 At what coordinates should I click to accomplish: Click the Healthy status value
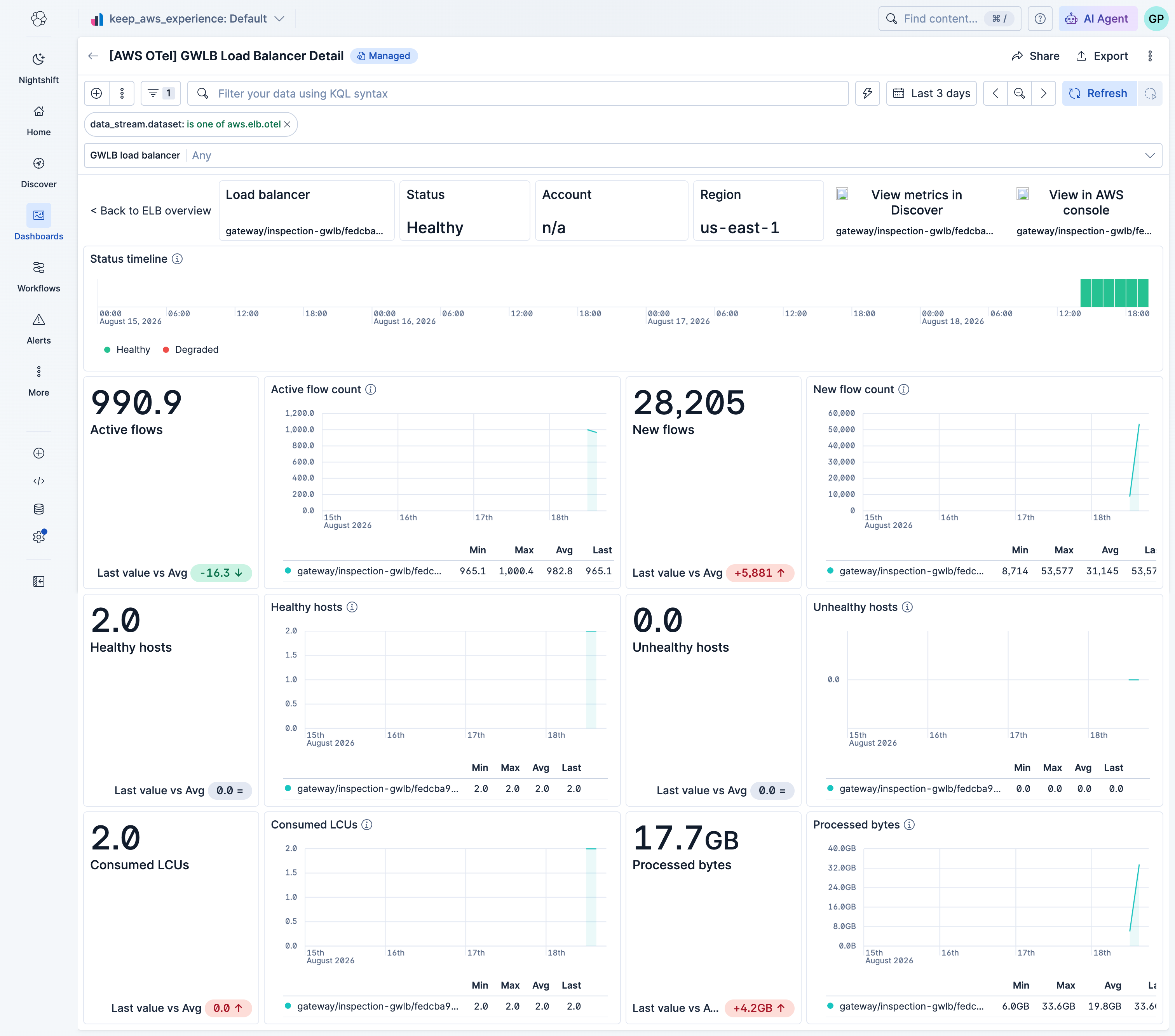434,228
